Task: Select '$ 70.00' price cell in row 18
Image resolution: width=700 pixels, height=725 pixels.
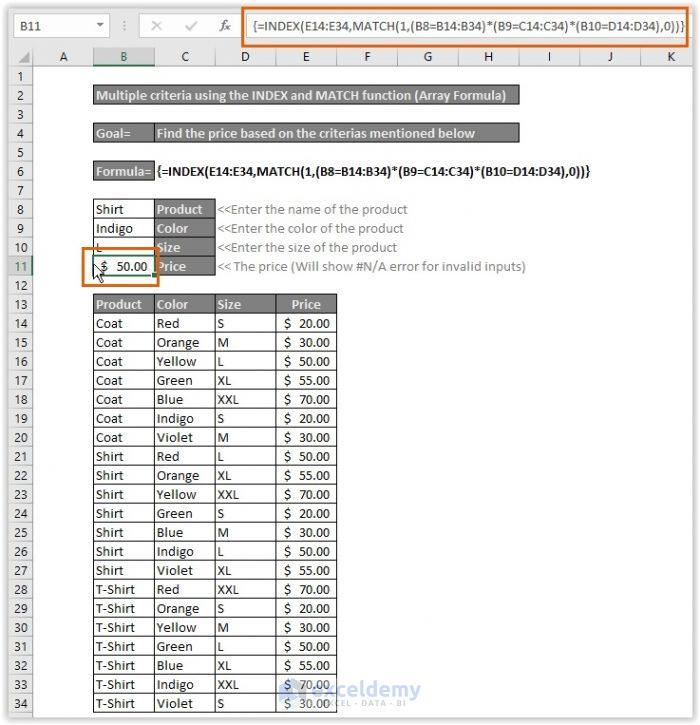Action: point(306,399)
